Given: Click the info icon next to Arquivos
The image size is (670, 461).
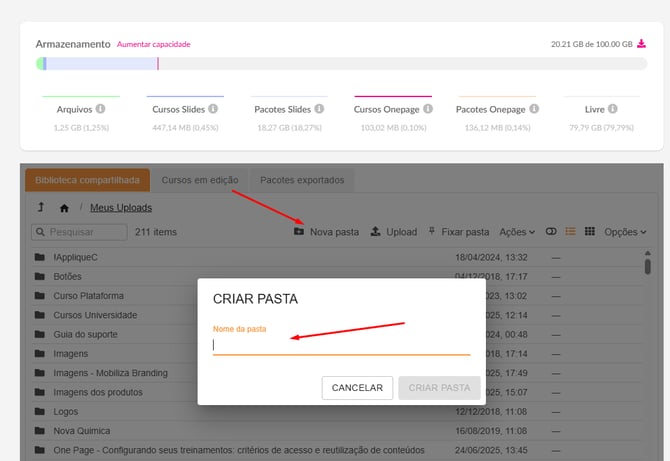Looking at the screenshot, I should point(100,109).
